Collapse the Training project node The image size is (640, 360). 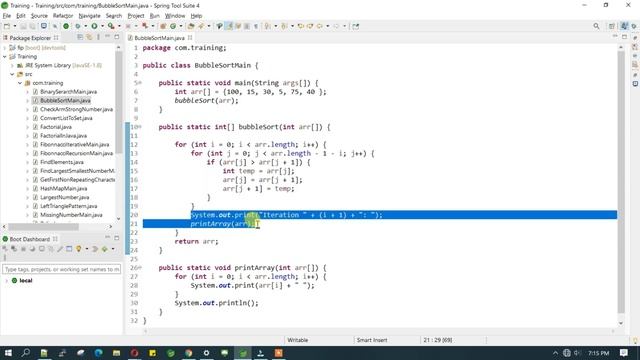coord(4,57)
